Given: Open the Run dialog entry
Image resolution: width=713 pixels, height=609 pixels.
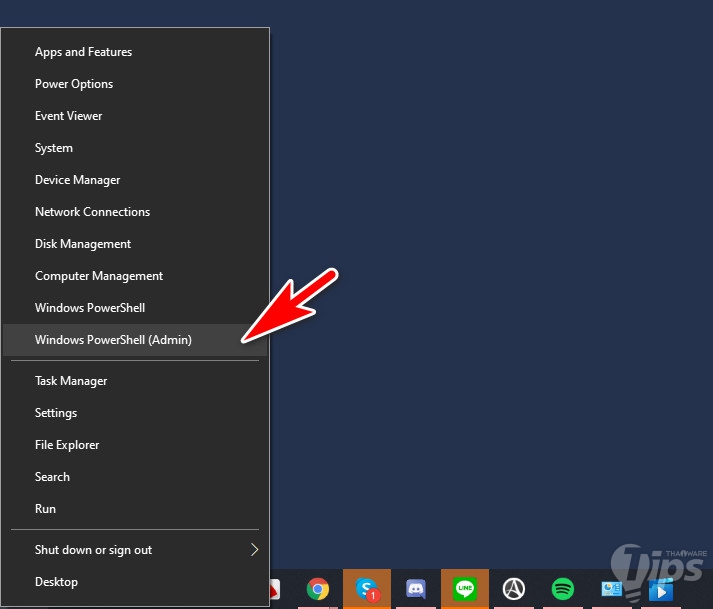Looking at the screenshot, I should tap(135, 509).
